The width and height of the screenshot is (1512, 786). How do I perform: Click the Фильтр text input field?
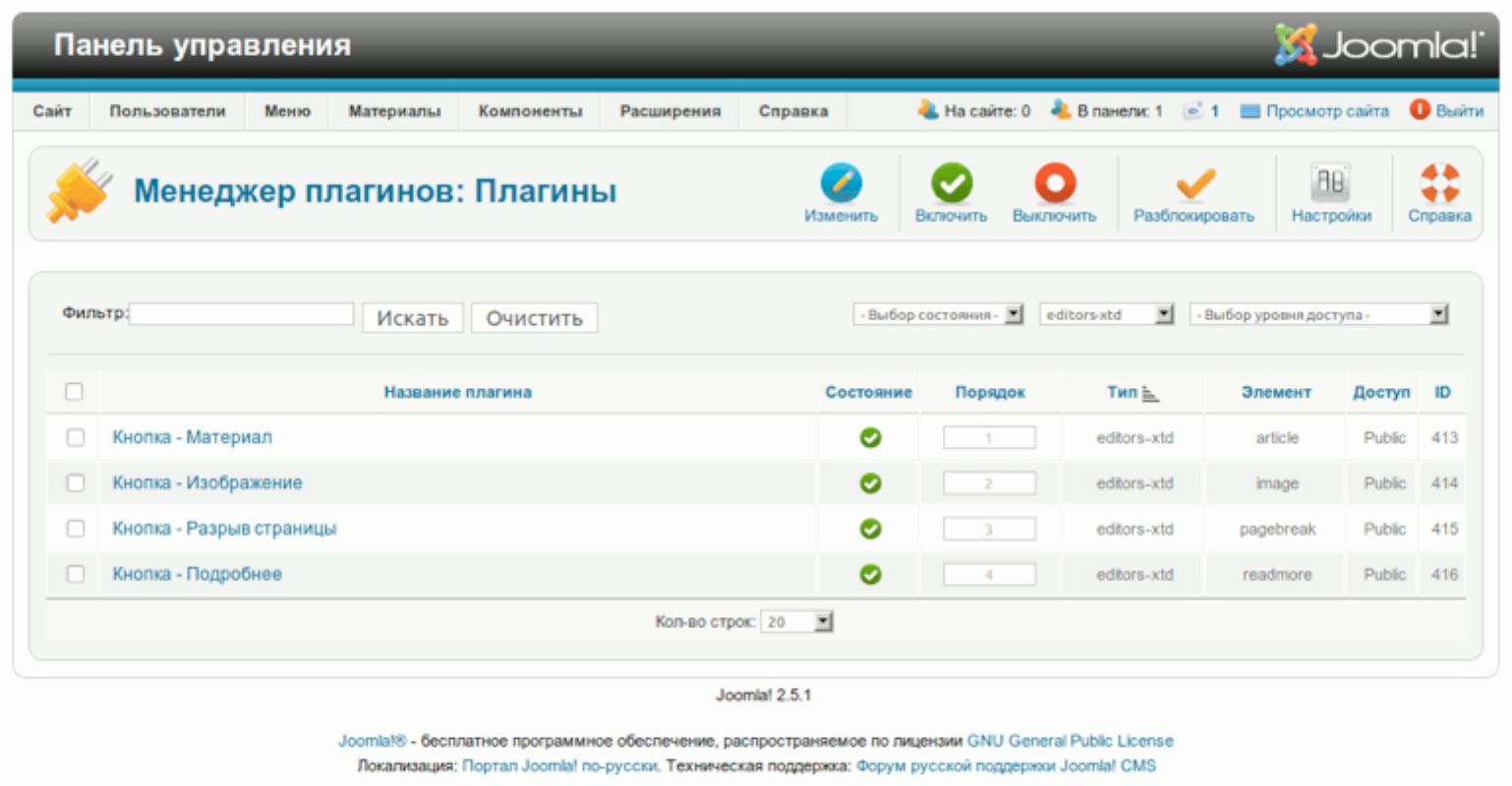[242, 313]
